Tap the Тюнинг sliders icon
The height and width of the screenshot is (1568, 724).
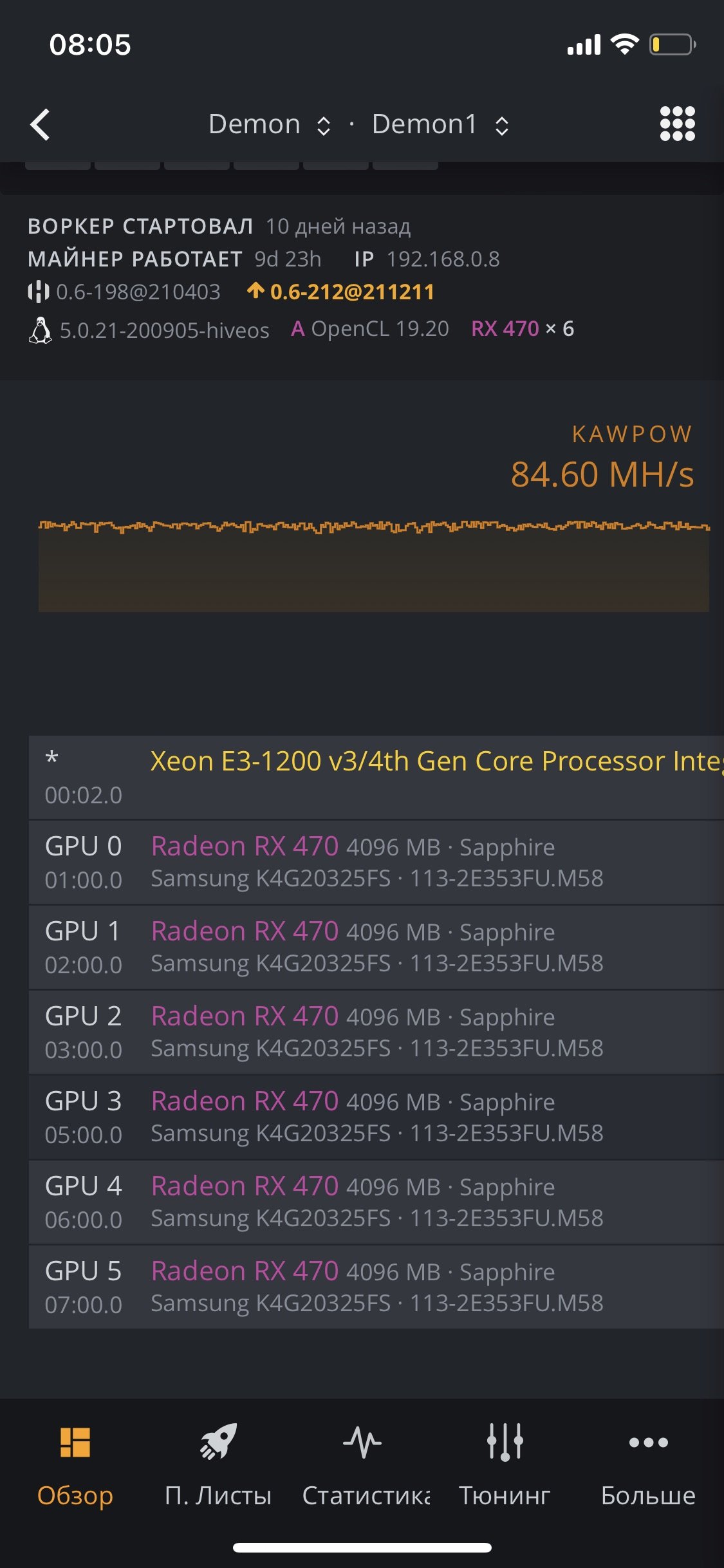[x=505, y=1442]
